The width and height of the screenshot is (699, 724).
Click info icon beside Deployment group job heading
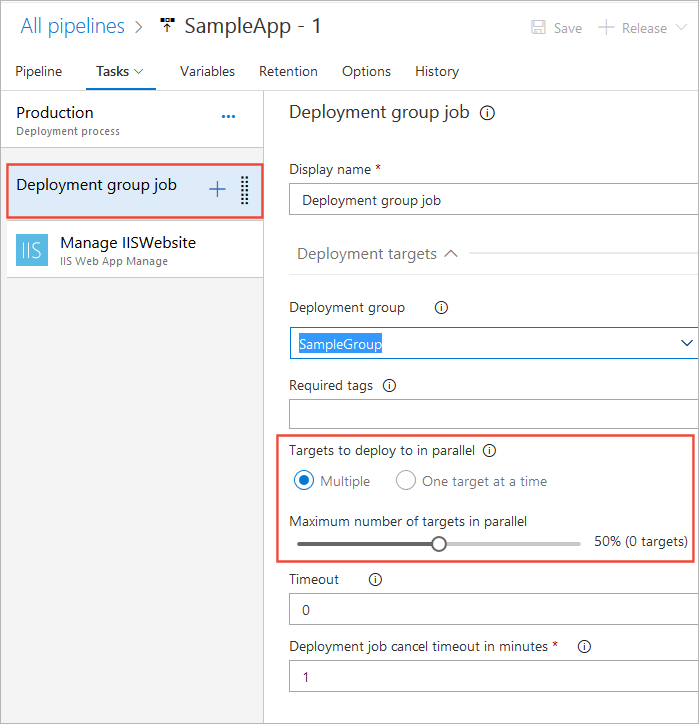click(x=488, y=113)
